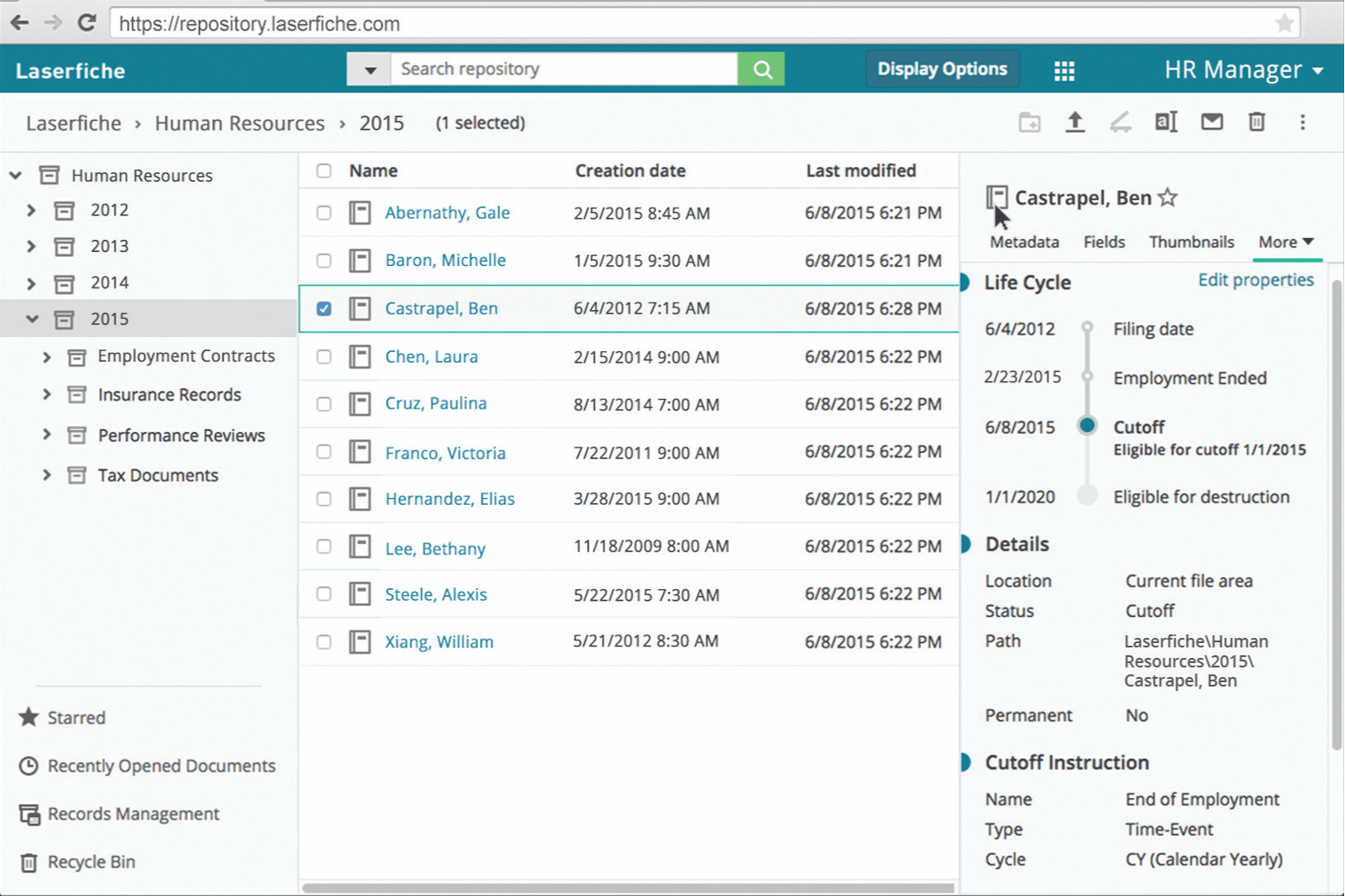Screen dimensions: 1345x896
Task: Expand the 2014 folder in the tree
Action: click(x=31, y=283)
